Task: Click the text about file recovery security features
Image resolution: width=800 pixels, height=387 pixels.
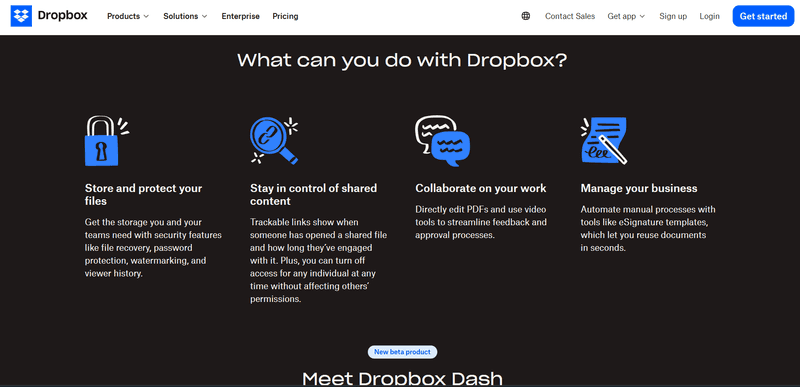Action: [x=153, y=248]
